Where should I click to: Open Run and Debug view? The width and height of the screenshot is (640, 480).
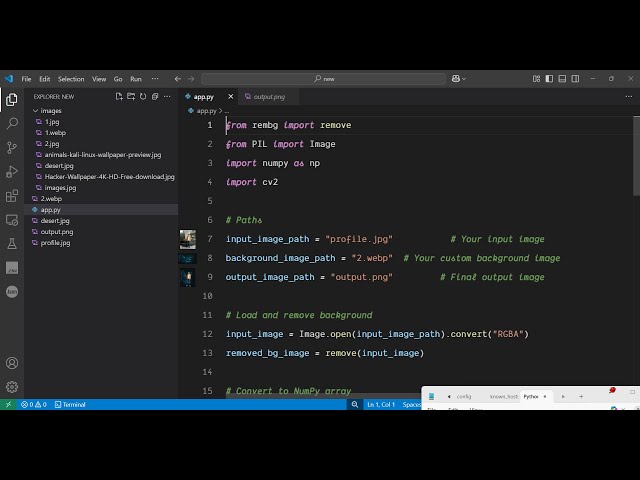click(x=12, y=171)
